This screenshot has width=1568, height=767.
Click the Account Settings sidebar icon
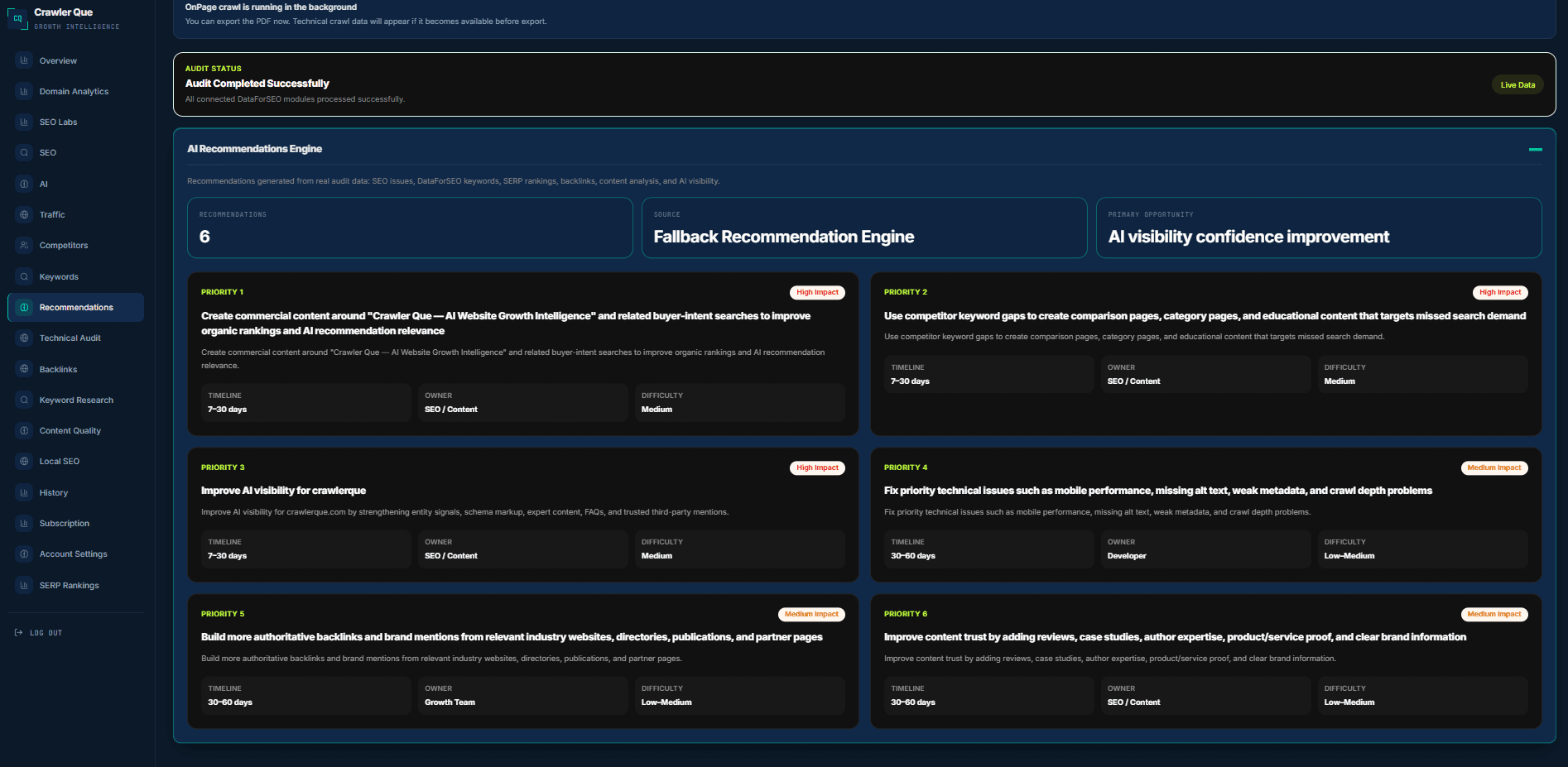(24, 554)
